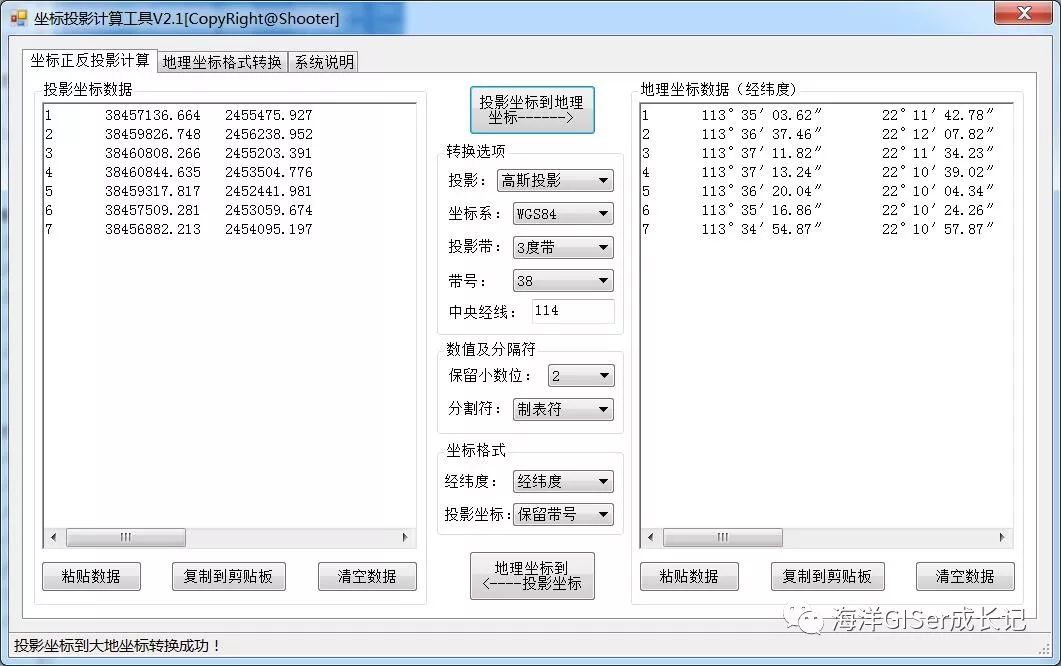Screen dimensions: 1061x666
Task: Click 清空数据 to clear geographic coordinate data
Action: [x=964, y=576]
